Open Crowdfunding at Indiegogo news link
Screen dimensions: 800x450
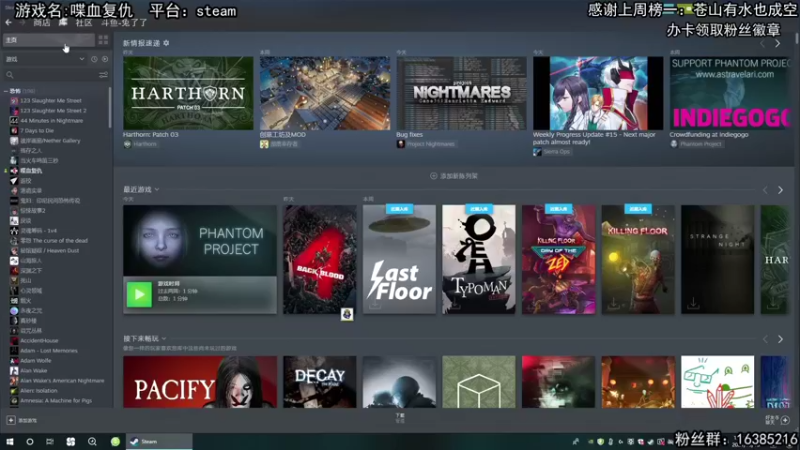(x=709, y=135)
